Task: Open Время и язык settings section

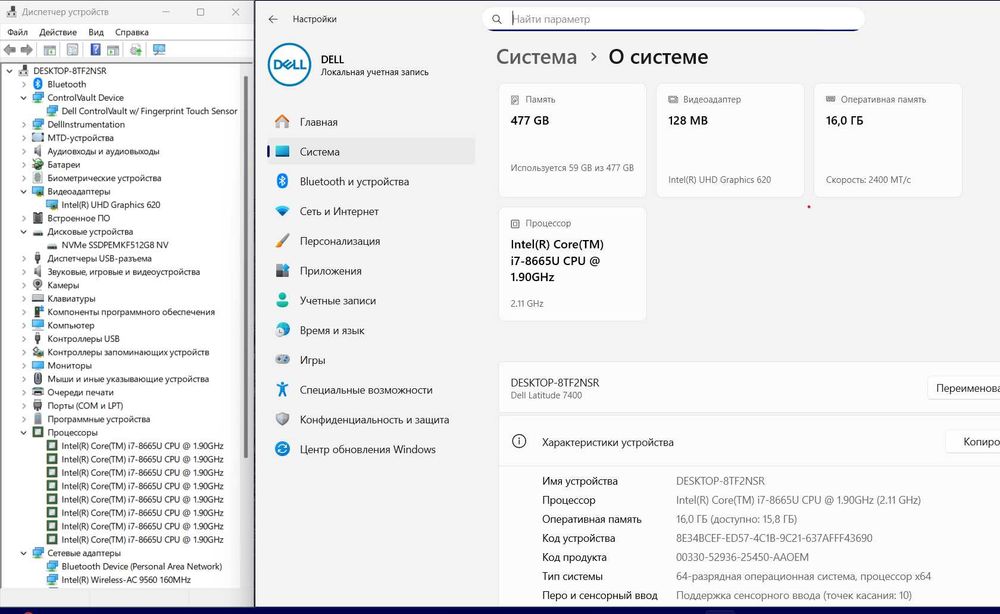Action: 371,330
